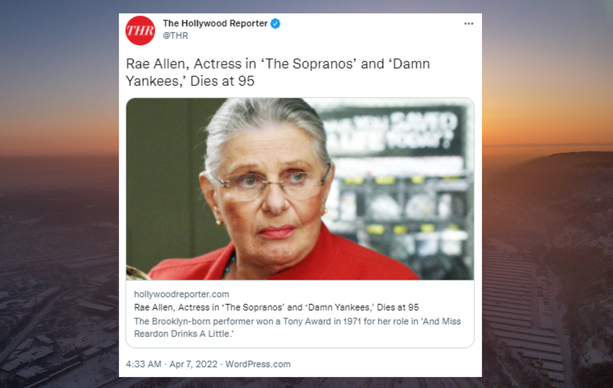Open the link card headline below the photo
Viewport: 613px width, 388px height.
point(276,307)
